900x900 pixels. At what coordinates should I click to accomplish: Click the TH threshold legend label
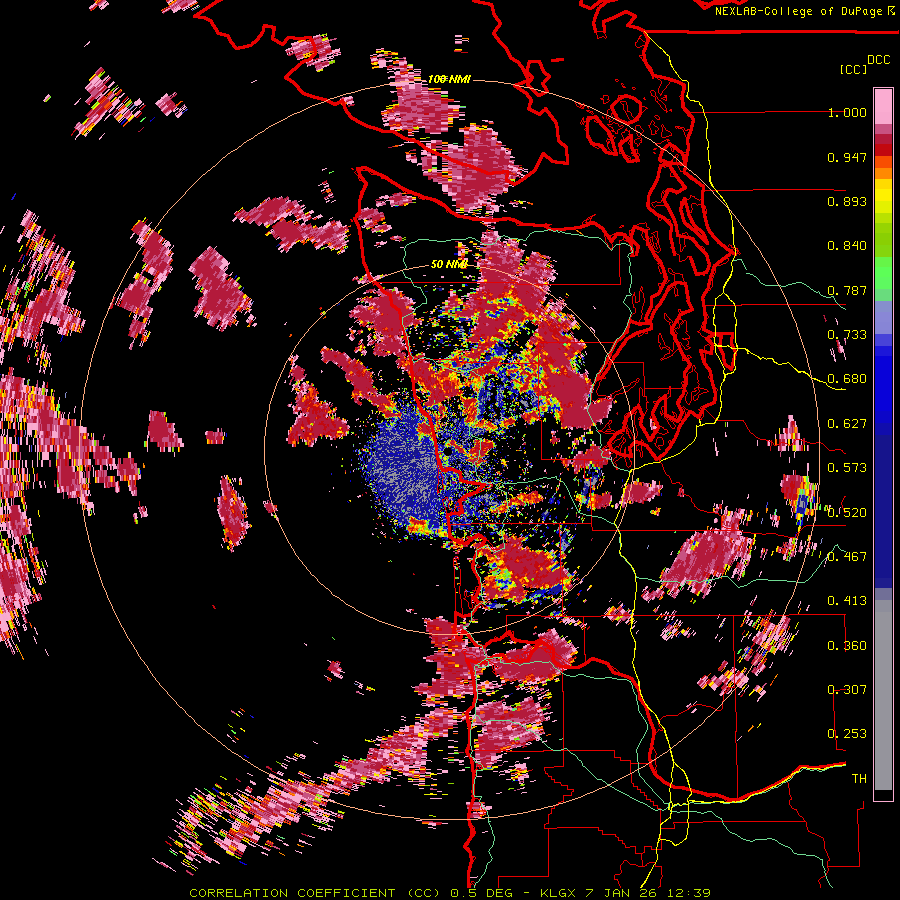[x=859, y=778]
